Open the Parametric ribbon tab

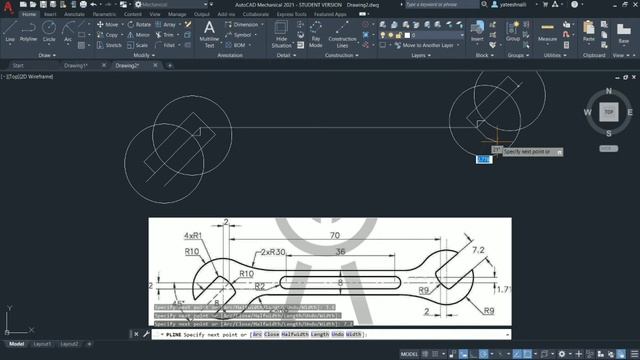[104, 14]
